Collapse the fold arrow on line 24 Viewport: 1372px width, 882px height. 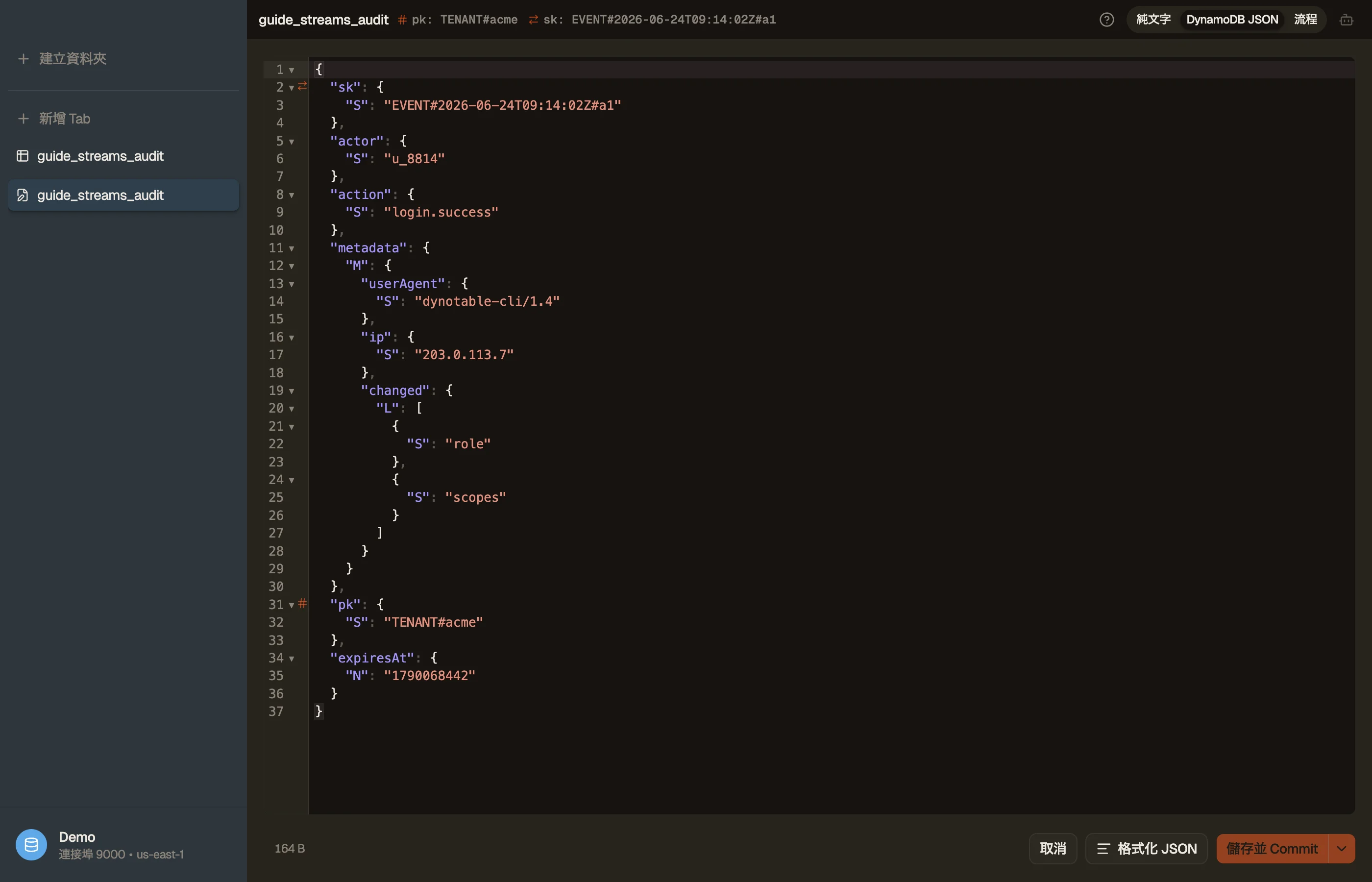[292, 480]
